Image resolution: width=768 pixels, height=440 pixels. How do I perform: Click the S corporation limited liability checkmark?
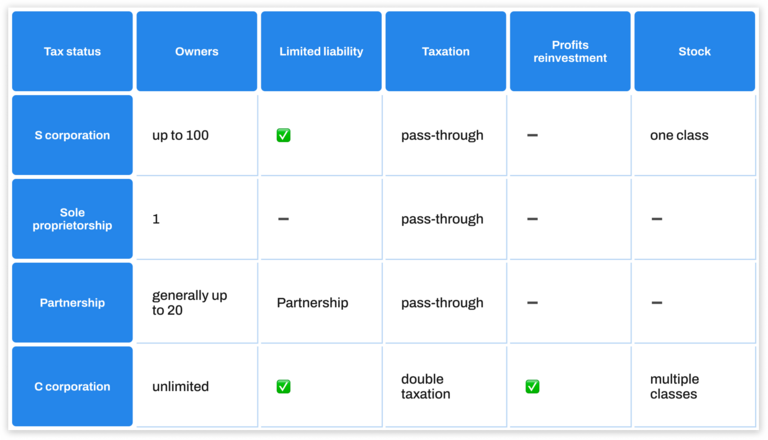point(283,135)
